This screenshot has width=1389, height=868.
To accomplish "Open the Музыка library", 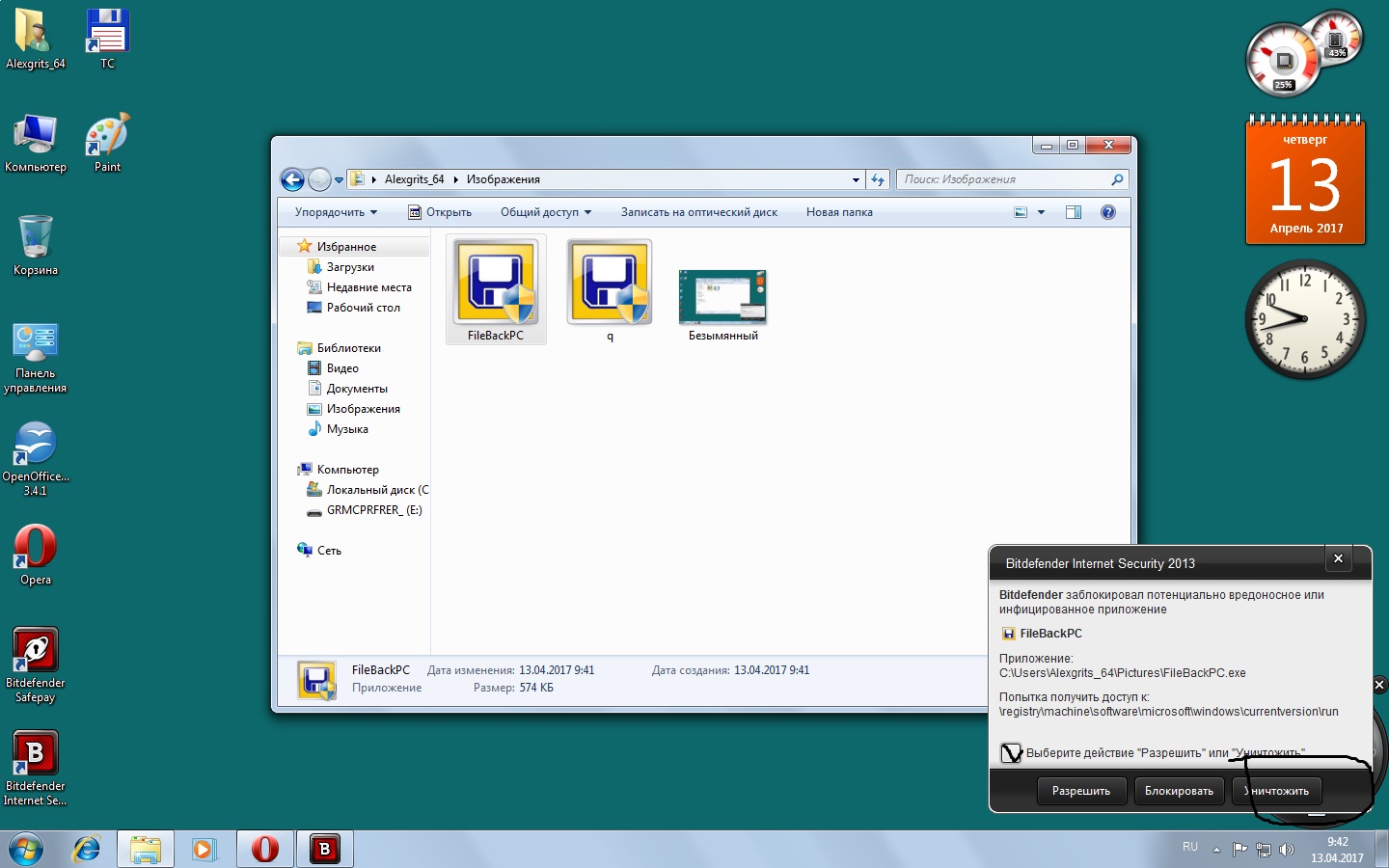I will click(338, 429).
